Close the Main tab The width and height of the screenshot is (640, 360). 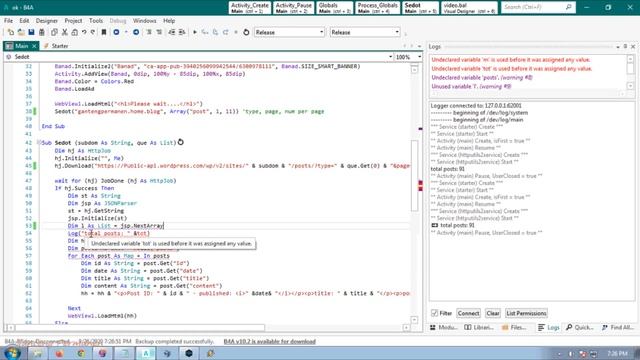pyautogui.click(x=35, y=46)
